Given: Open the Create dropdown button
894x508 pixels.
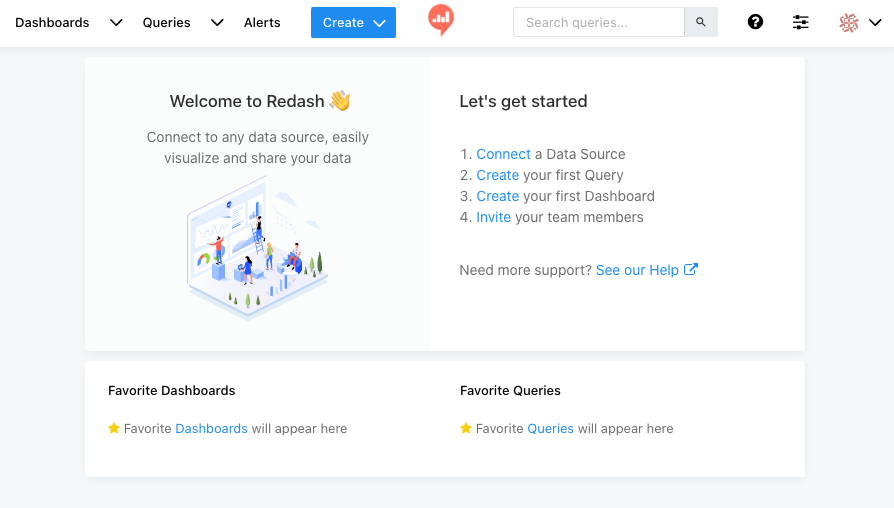Looking at the screenshot, I should tap(353, 22).
